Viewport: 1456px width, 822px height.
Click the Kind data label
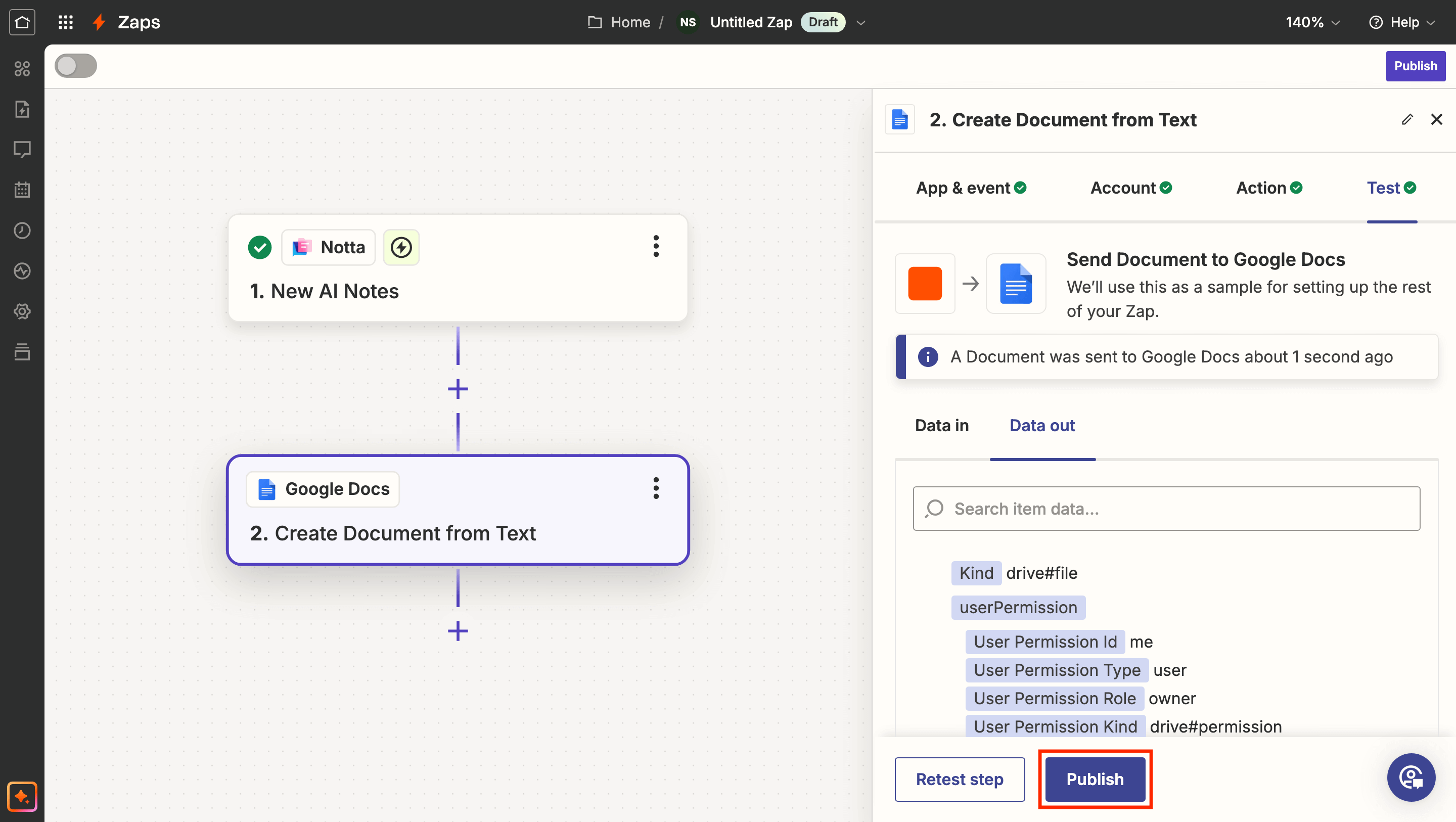[976, 573]
